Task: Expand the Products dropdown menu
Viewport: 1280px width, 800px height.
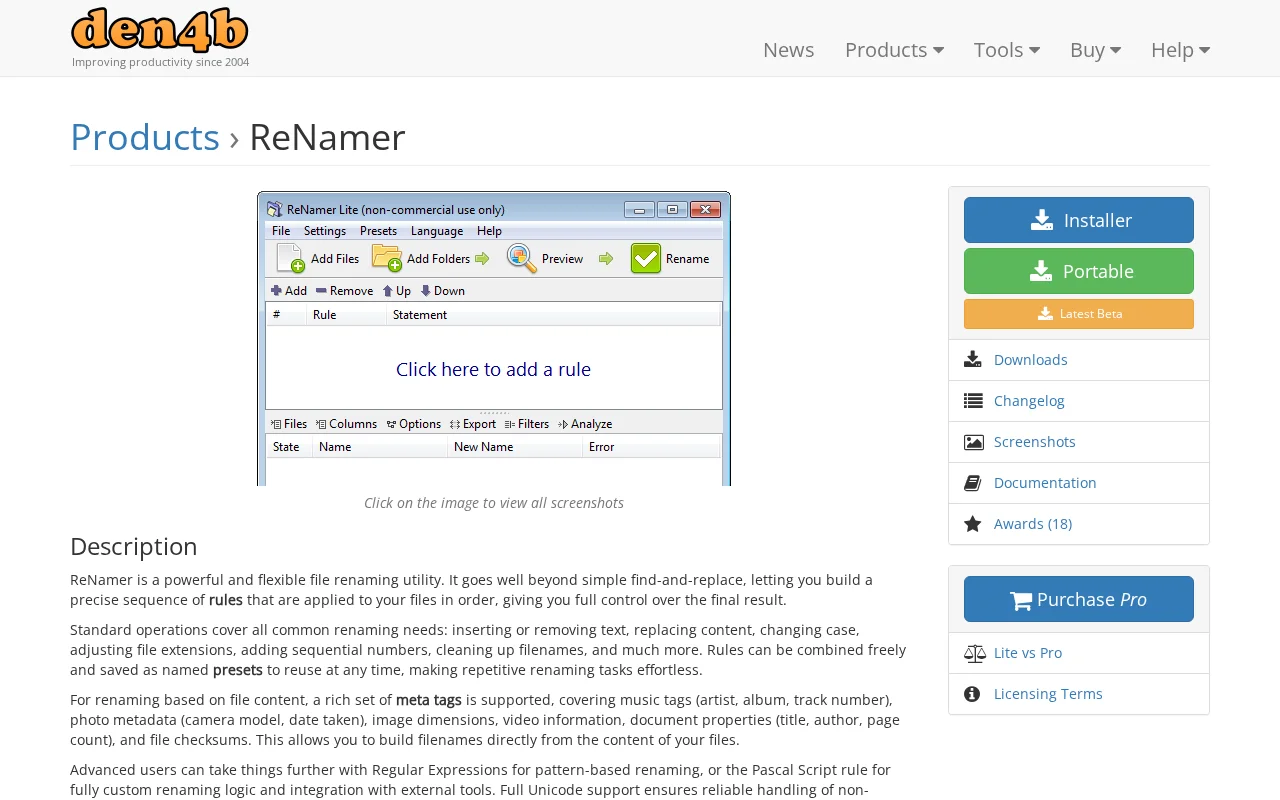Action: (894, 50)
